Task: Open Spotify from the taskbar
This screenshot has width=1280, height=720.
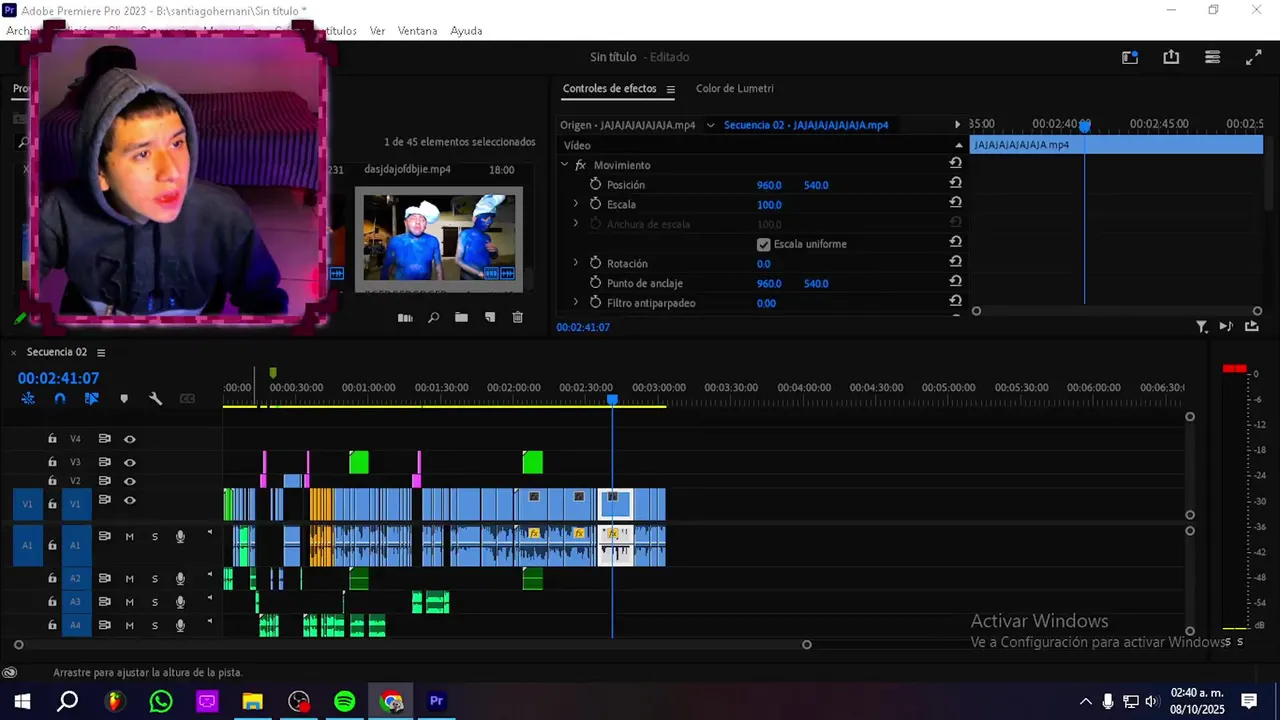Action: pyautogui.click(x=344, y=701)
